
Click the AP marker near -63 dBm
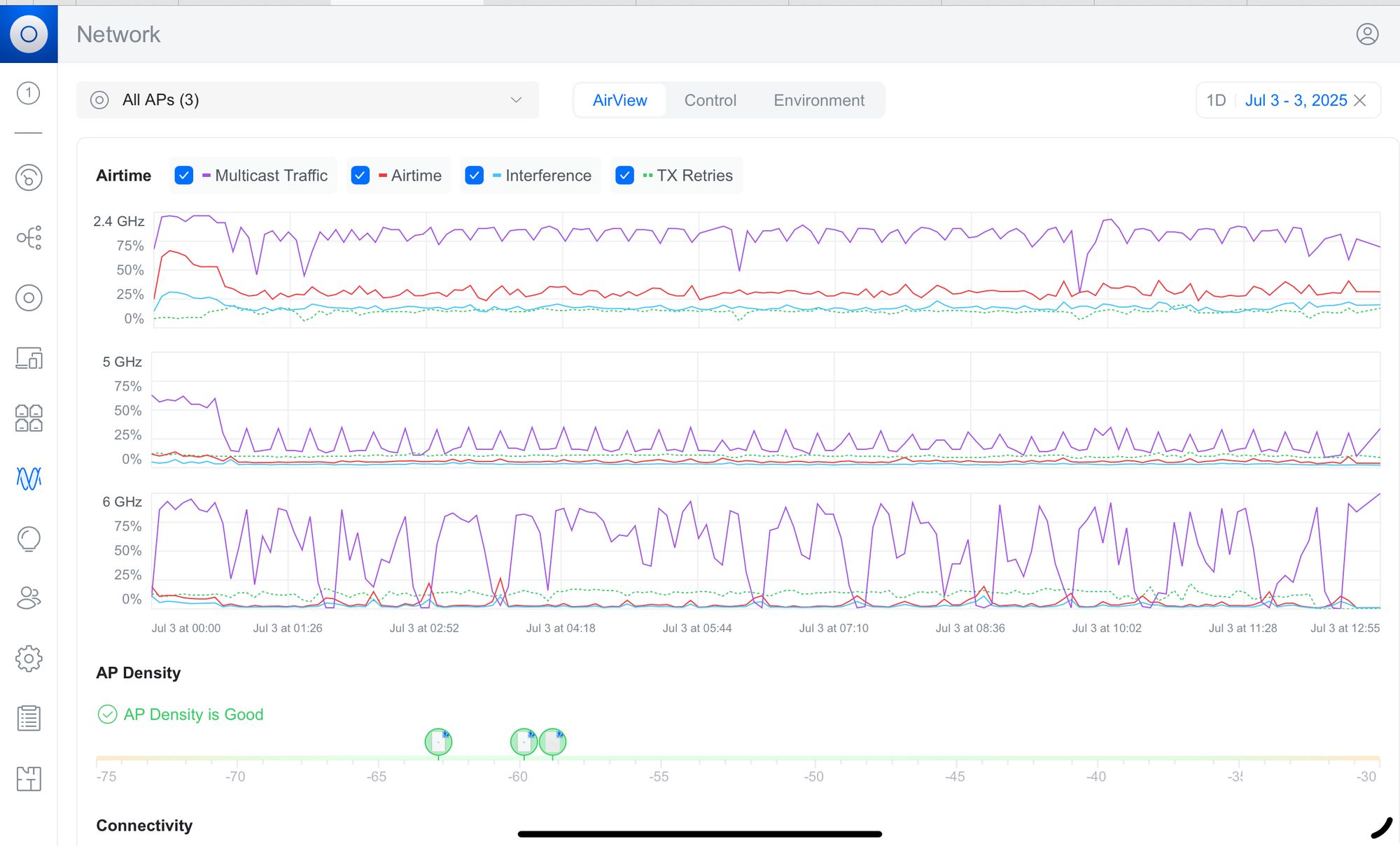(438, 742)
